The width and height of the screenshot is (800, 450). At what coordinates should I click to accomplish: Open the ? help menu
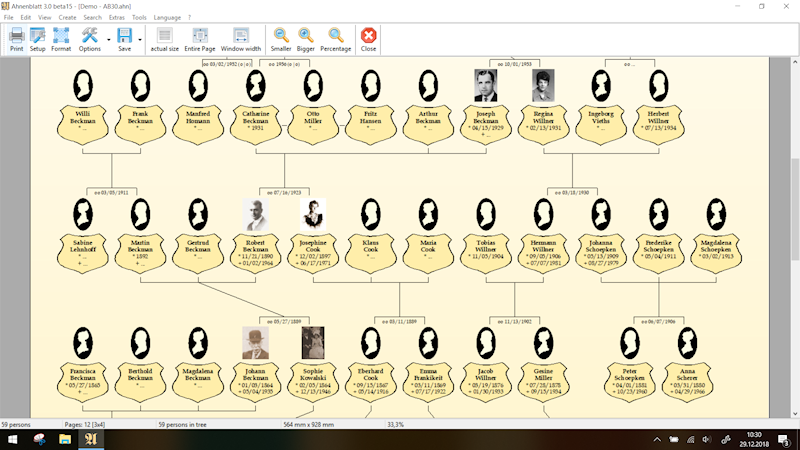[x=189, y=17]
